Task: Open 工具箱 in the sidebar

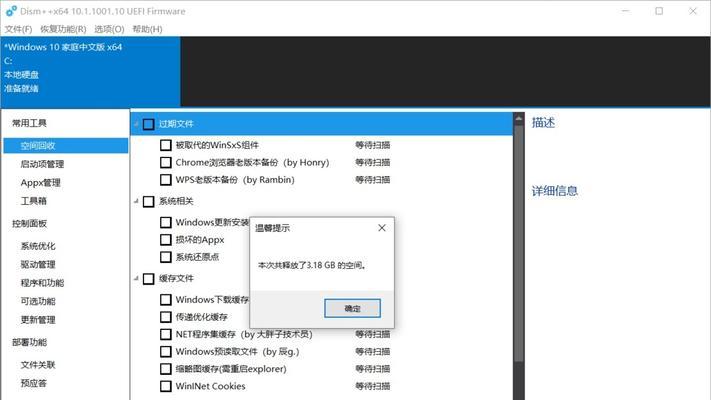Action: pos(34,201)
